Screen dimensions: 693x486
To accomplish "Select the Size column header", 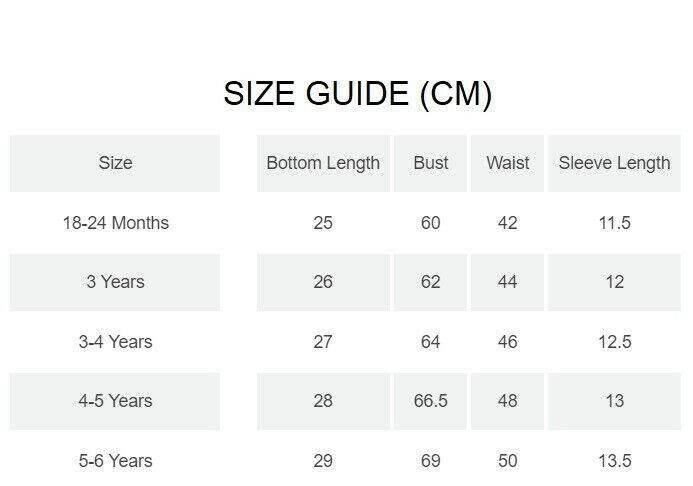I will tap(115, 163).
